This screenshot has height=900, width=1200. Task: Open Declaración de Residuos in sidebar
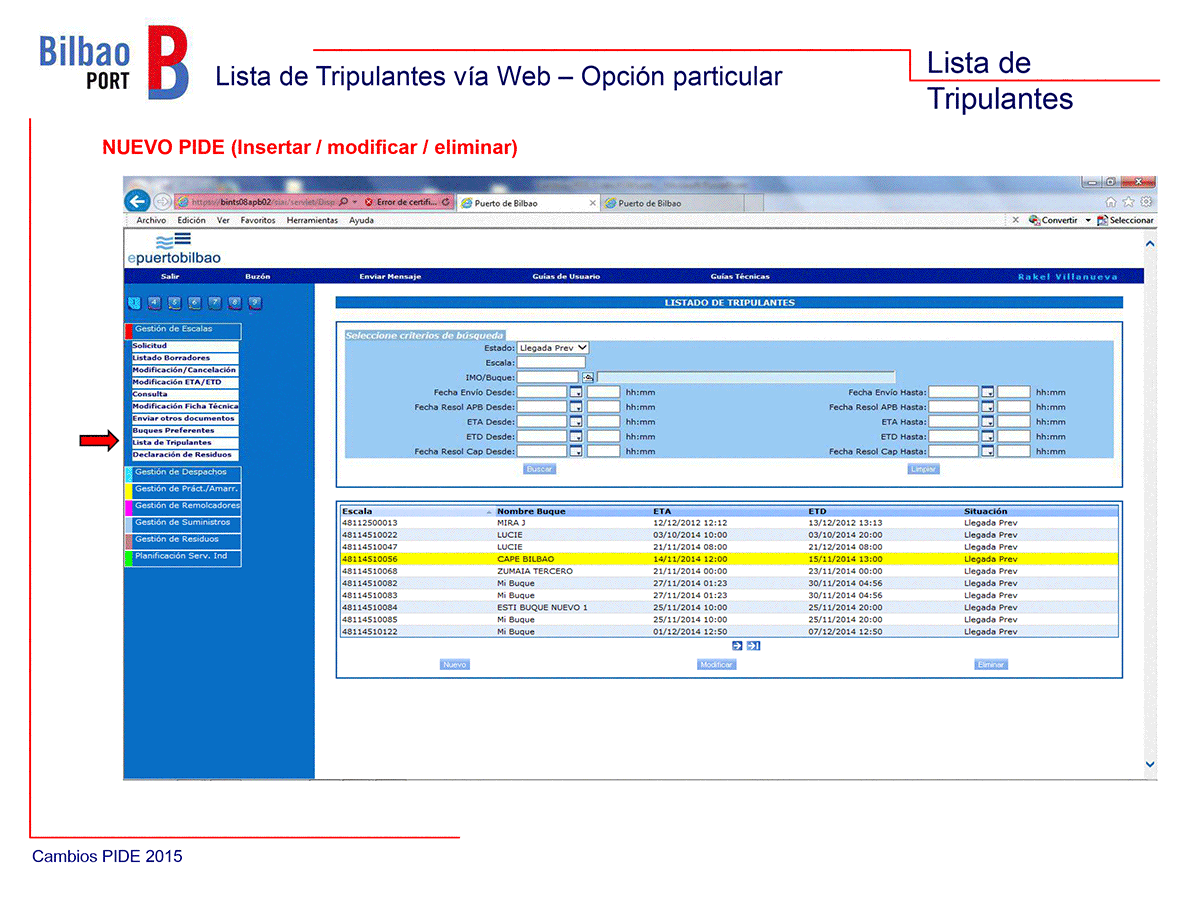coord(185,455)
